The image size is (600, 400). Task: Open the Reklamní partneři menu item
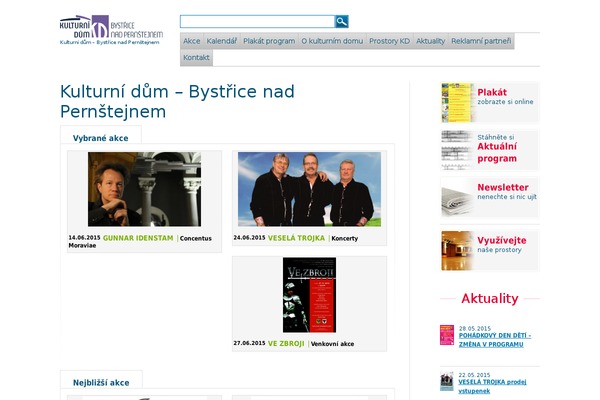481,41
